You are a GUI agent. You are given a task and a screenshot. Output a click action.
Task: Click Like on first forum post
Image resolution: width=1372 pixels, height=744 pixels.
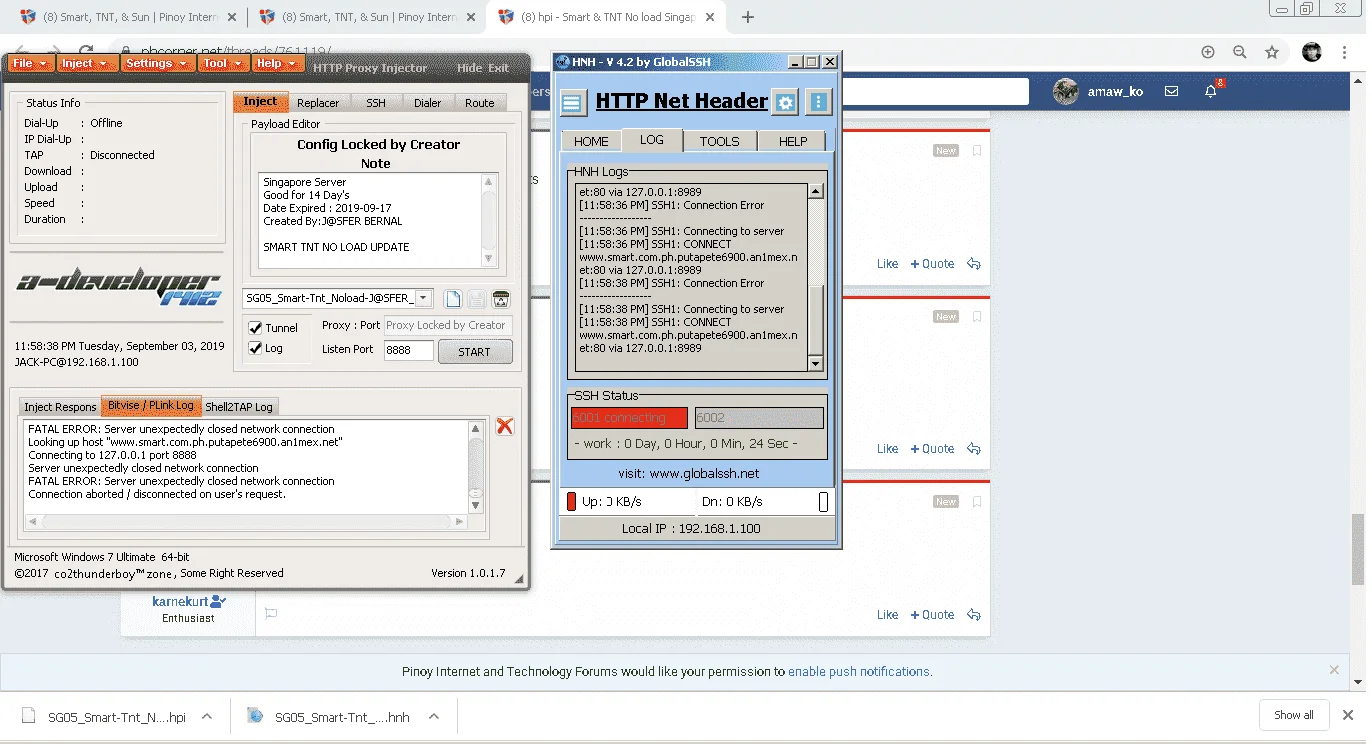pyautogui.click(x=887, y=264)
